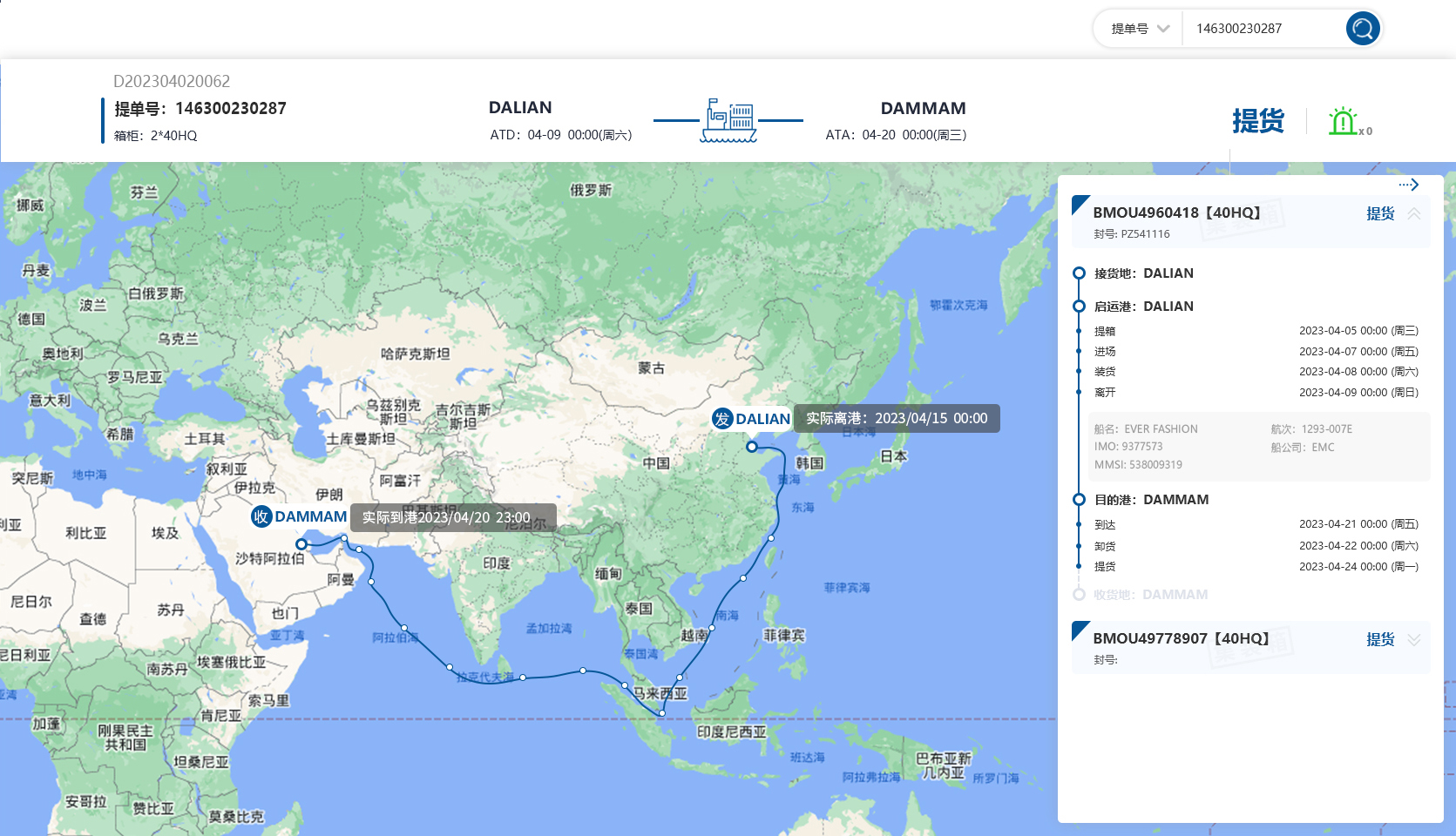The height and width of the screenshot is (836, 1456).
Task: Click IMO 9377573 value
Action: tap(1142, 447)
